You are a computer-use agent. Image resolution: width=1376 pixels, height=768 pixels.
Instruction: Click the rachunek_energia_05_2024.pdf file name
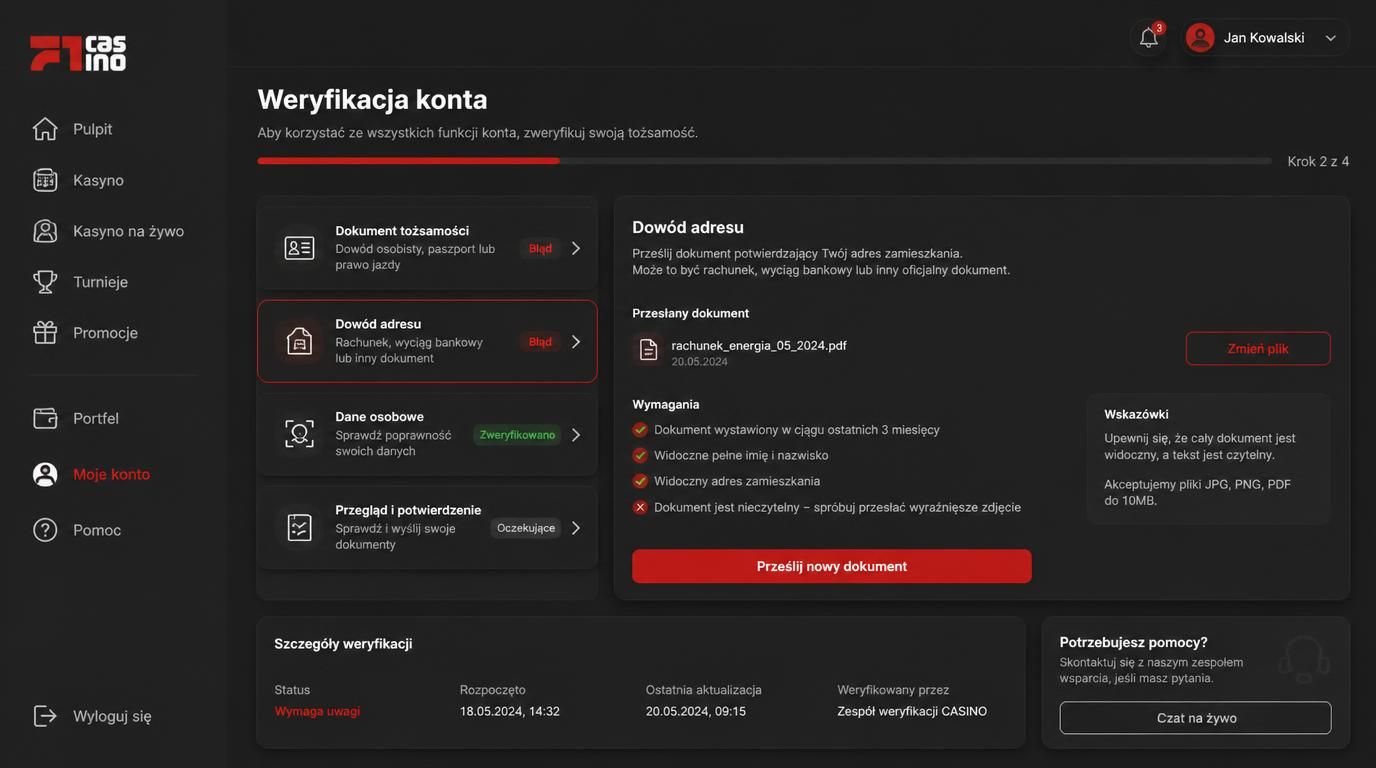759,345
